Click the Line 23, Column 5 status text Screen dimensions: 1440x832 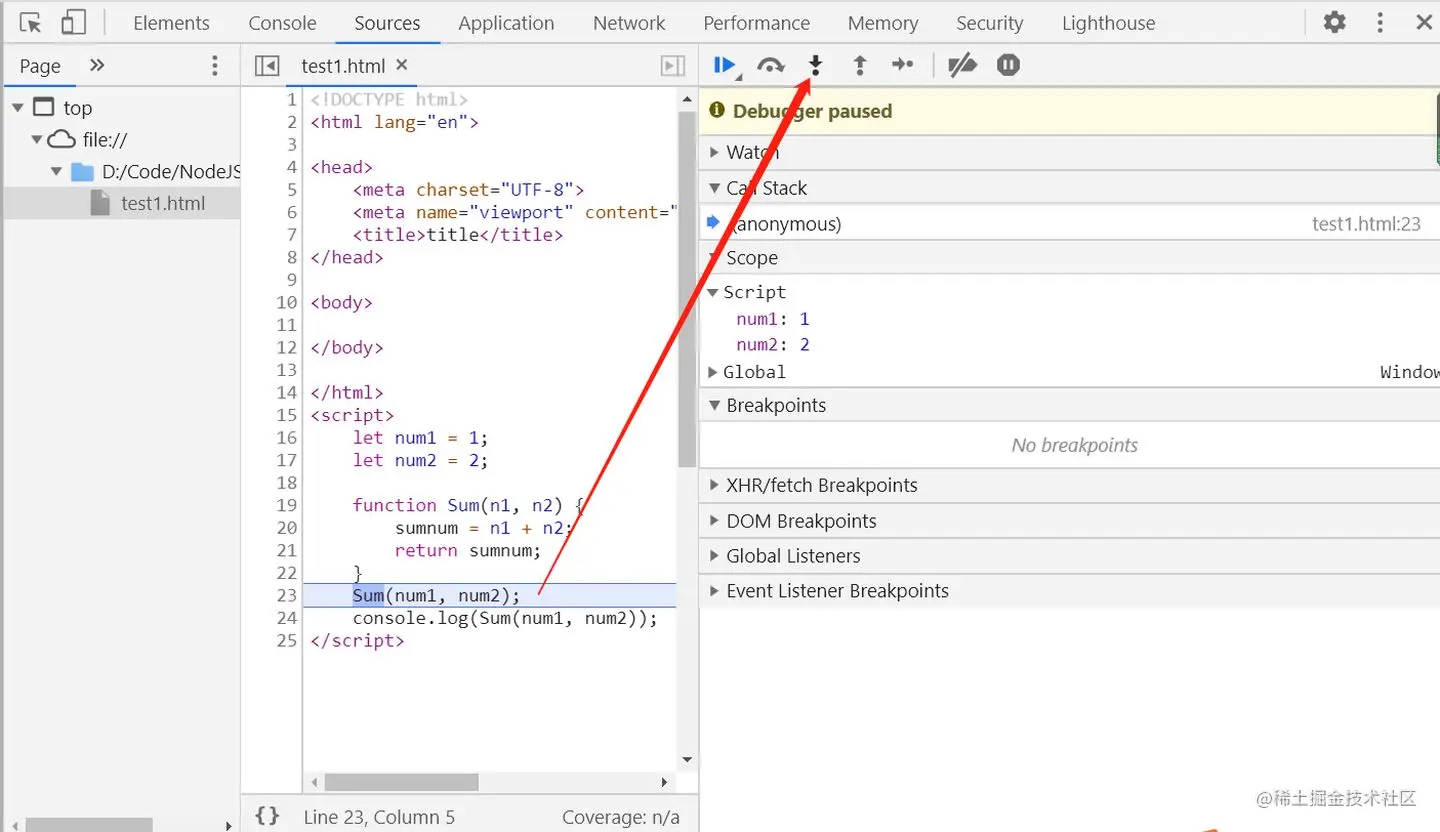pyautogui.click(x=379, y=817)
